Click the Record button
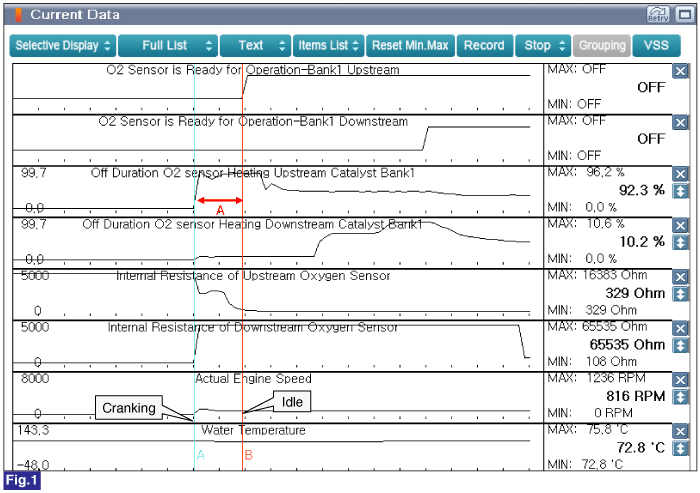 point(484,46)
